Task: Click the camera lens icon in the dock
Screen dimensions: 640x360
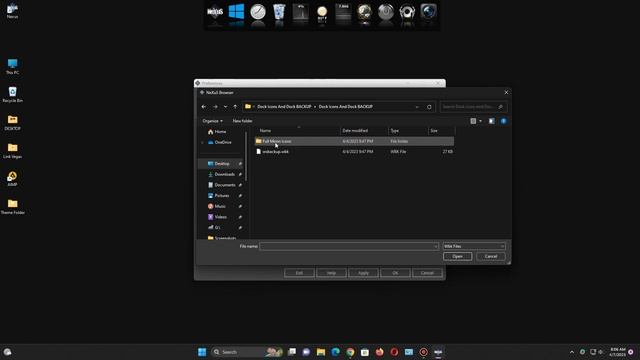Action: point(429,12)
